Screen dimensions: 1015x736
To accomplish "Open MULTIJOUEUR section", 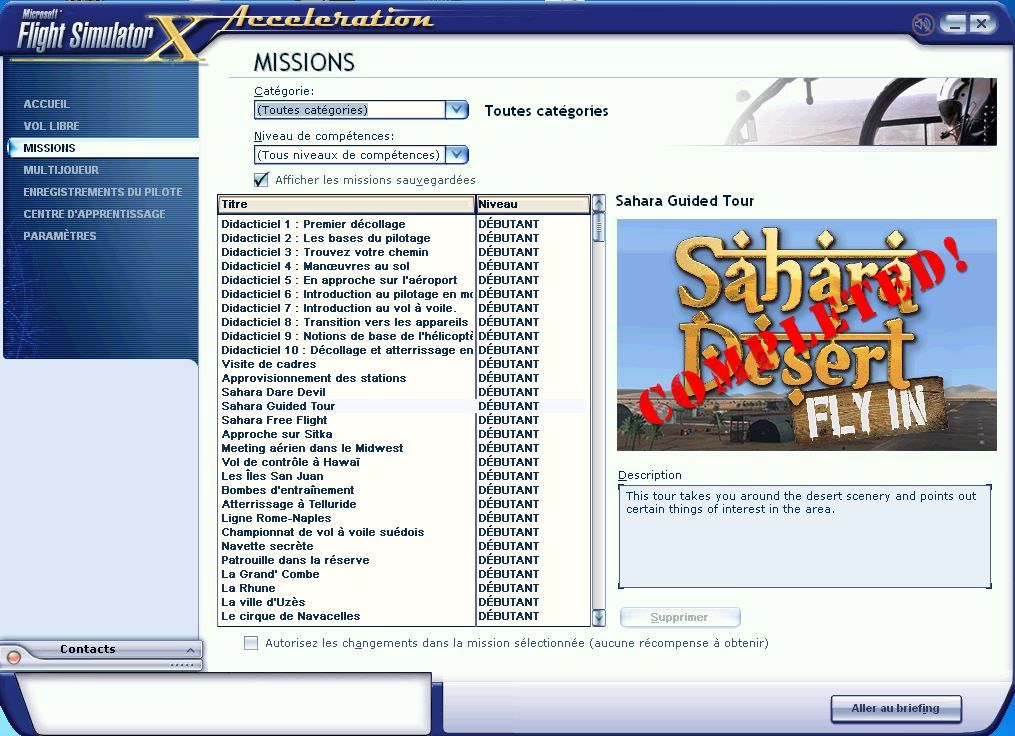I will pos(61,170).
